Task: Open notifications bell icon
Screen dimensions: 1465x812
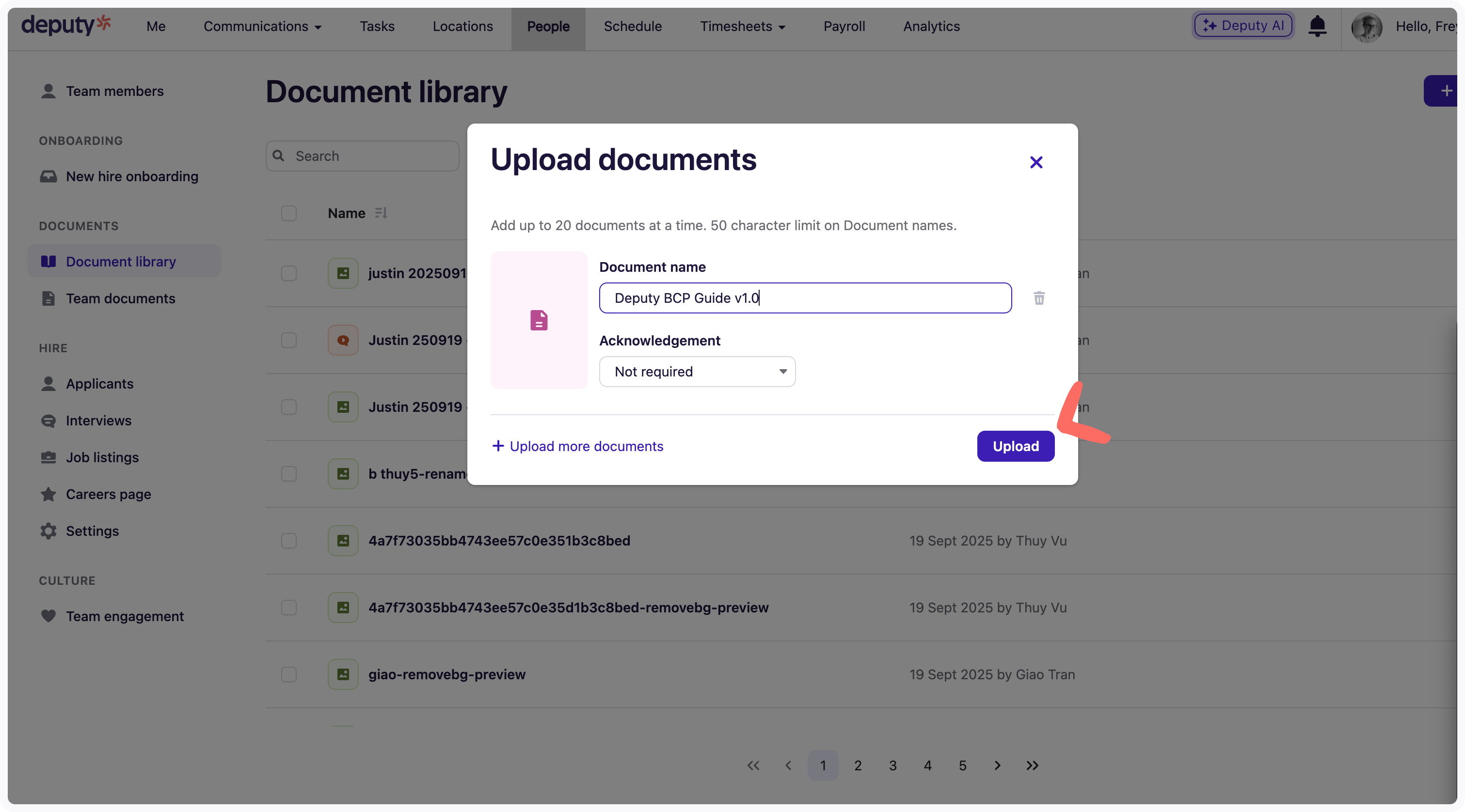Action: (x=1317, y=26)
